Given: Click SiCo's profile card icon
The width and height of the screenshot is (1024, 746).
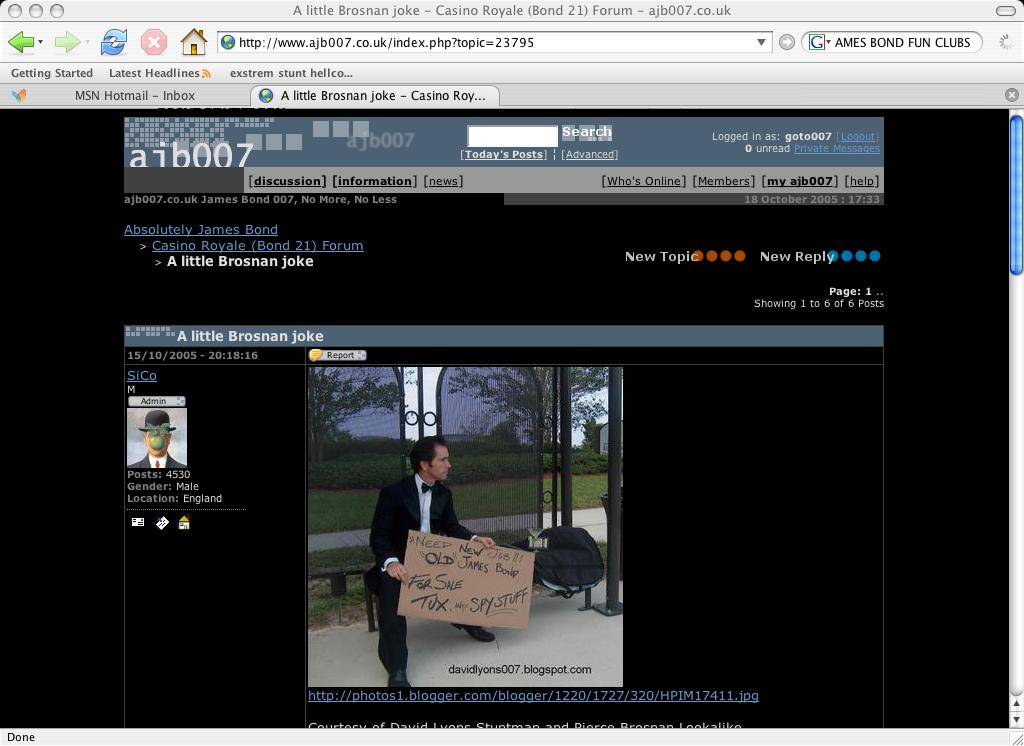Looking at the screenshot, I should [x=138, y=523].
